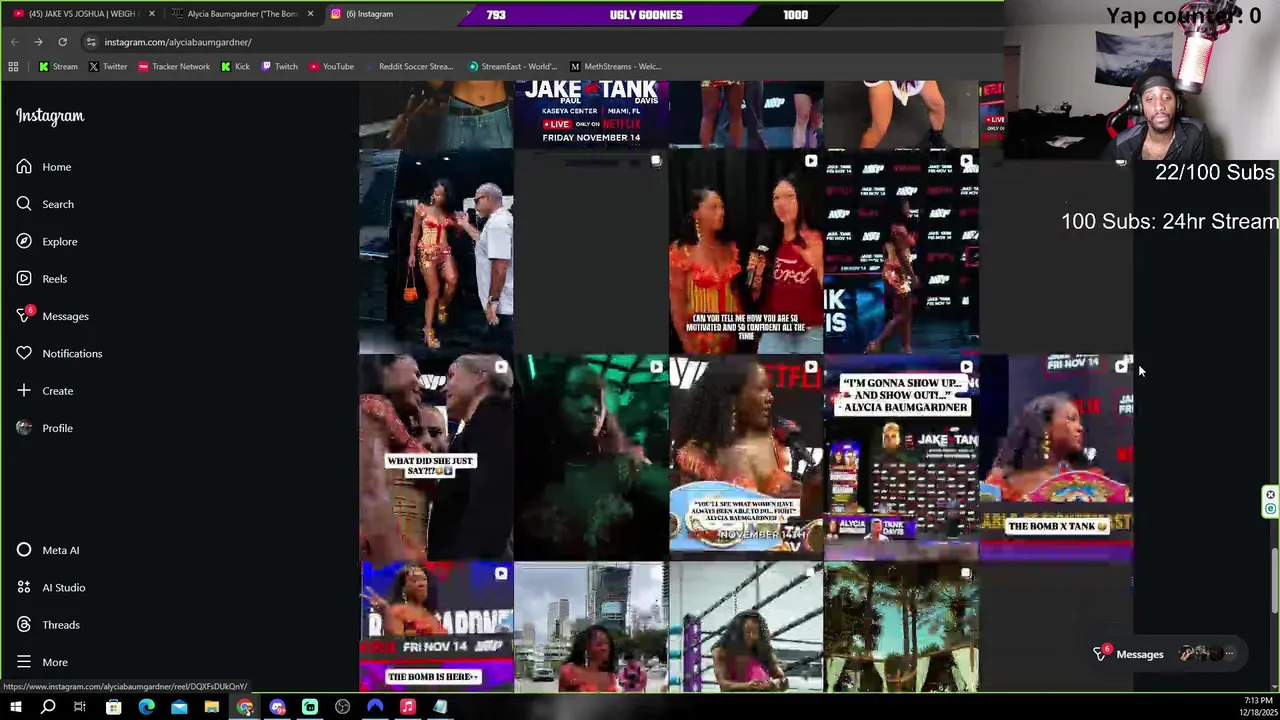Viewport: 1280px width, 720px height.
Task: Open the floating Messages button at bottom right
Action: (1165, 654)
